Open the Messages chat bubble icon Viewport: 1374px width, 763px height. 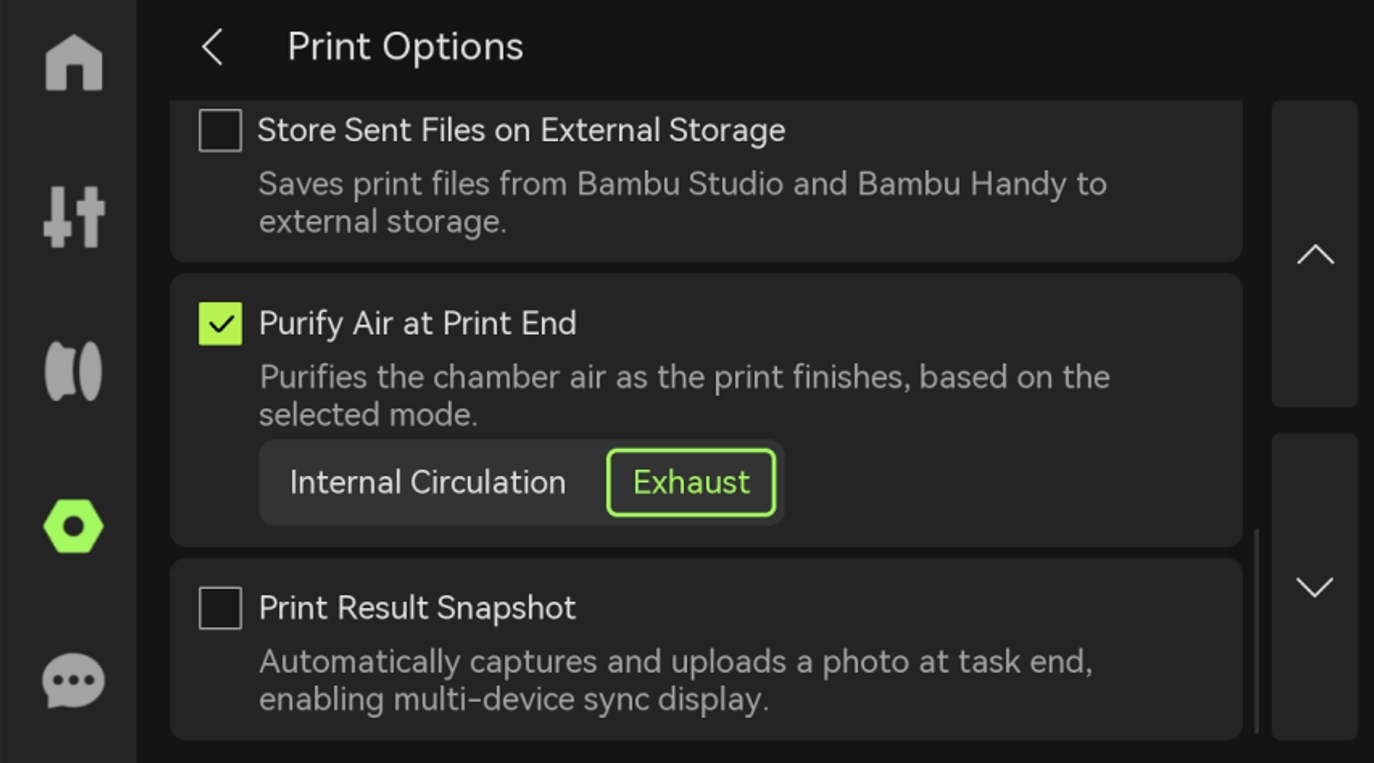tap(73, 681)
